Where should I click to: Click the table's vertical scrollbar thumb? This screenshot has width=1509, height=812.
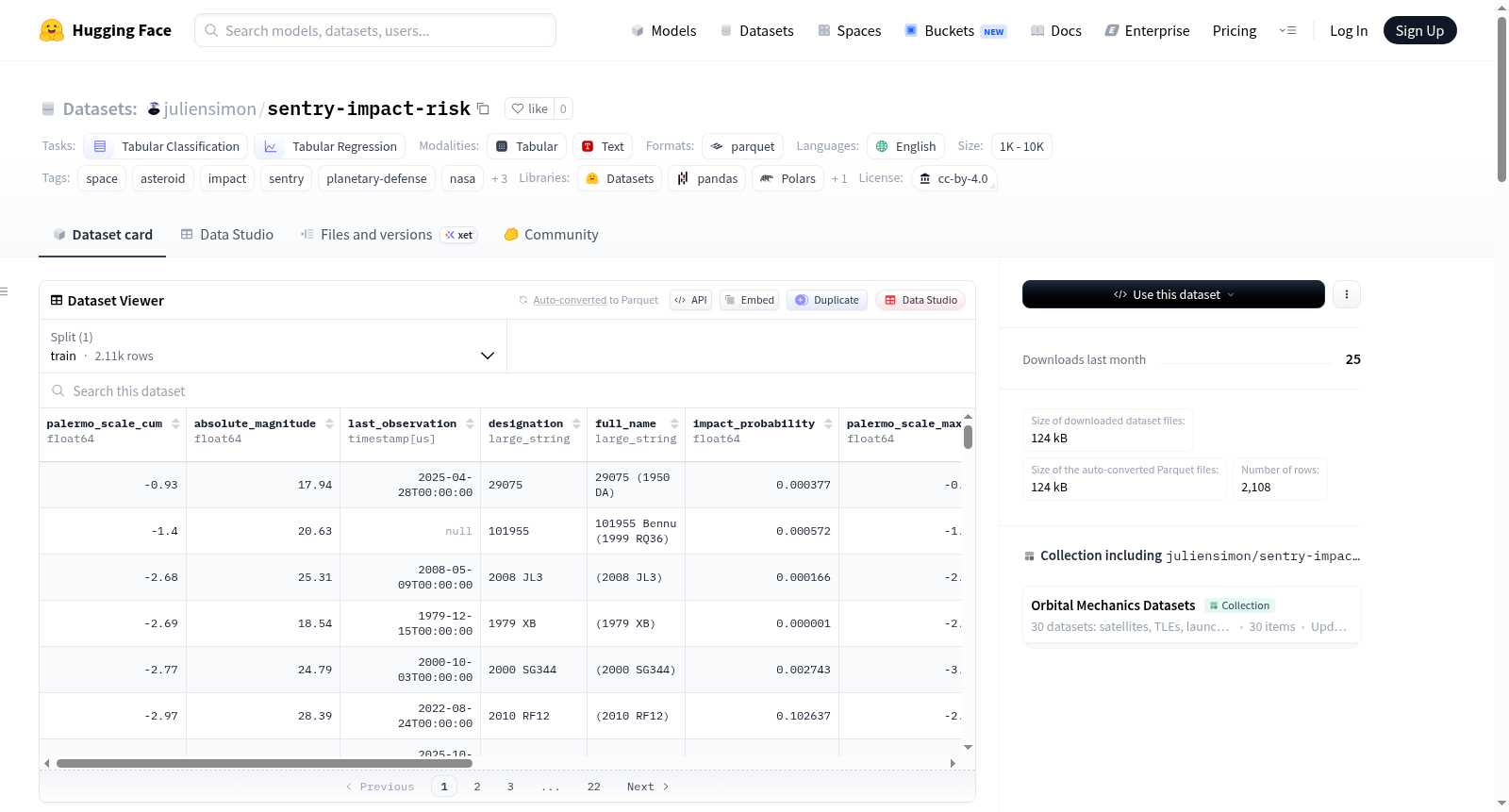tap(968, 438)
